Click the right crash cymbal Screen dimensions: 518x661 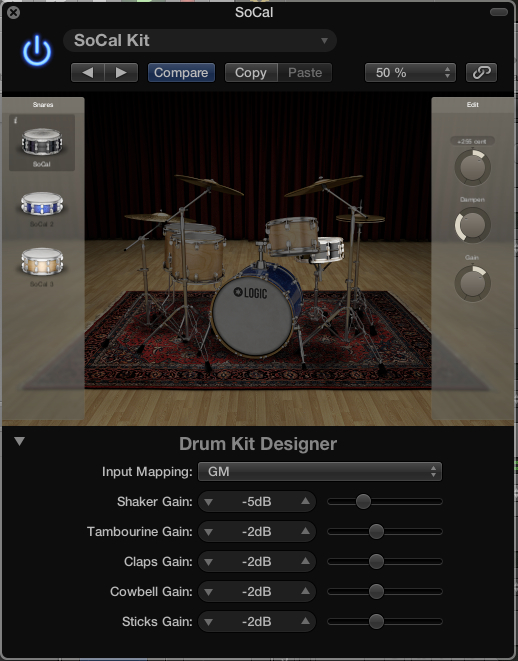(324, 185)
